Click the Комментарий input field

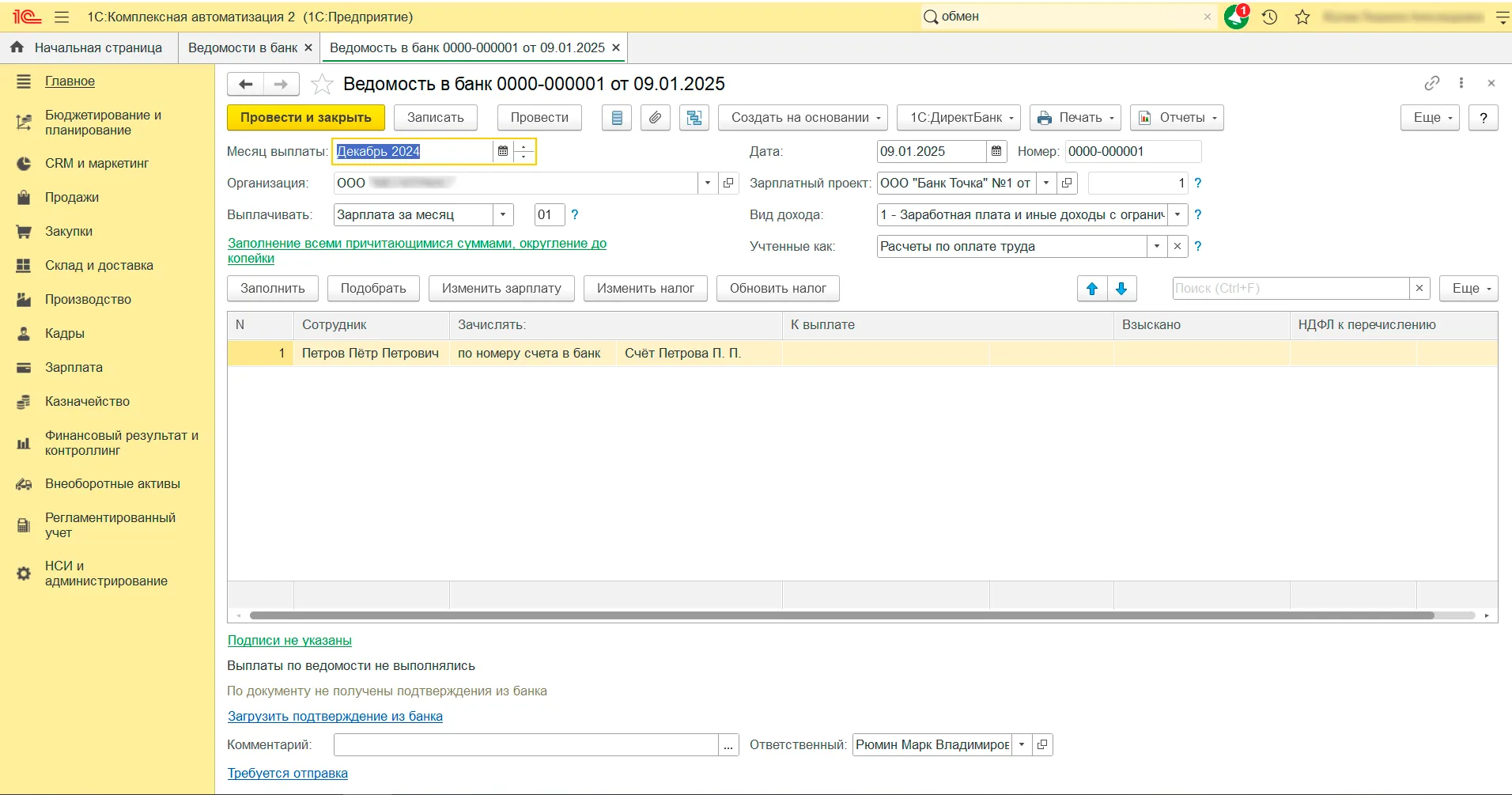525,744
